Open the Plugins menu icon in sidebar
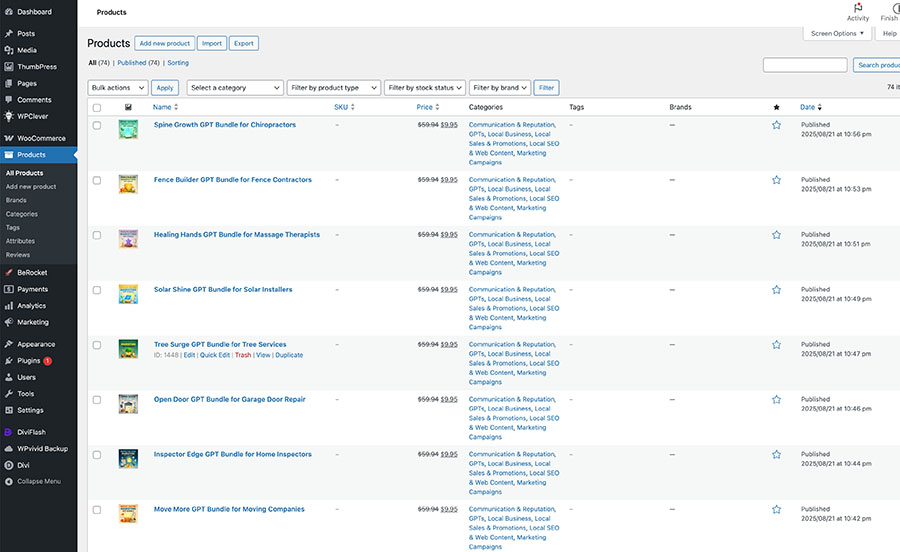Viewport: 900px width, 552px height. point(9,360)
